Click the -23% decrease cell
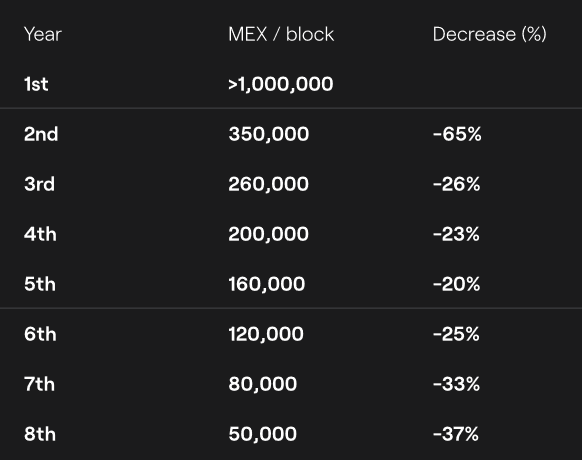This screenshot has height=460, width=582. click(x=456, y=234)
